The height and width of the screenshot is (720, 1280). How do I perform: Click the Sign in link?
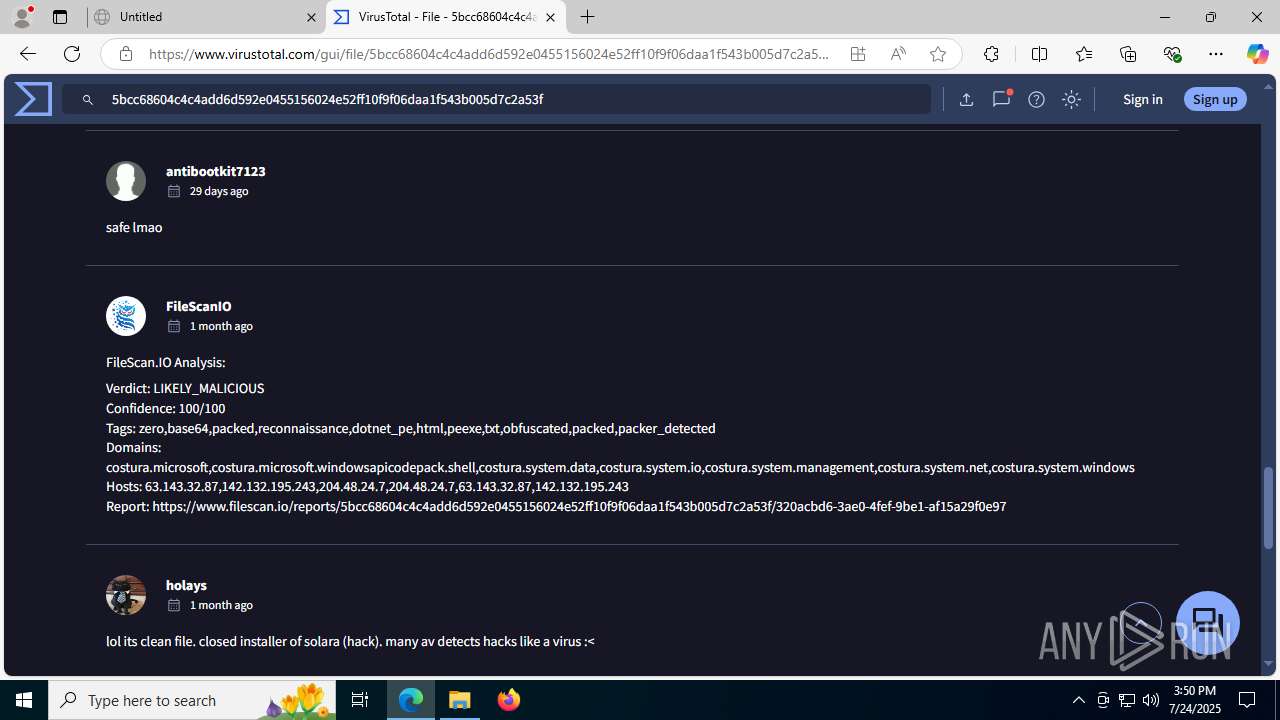pyautogui.click(x=1142, y=99)
